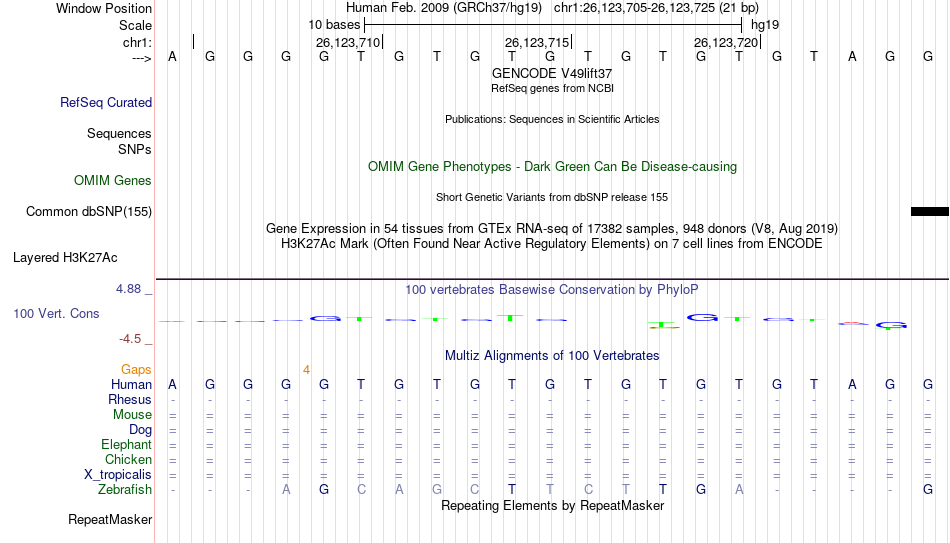Click Zebrafish last G base in alignment
This screenshot has width=950, height=543.
tap(928, 490)
